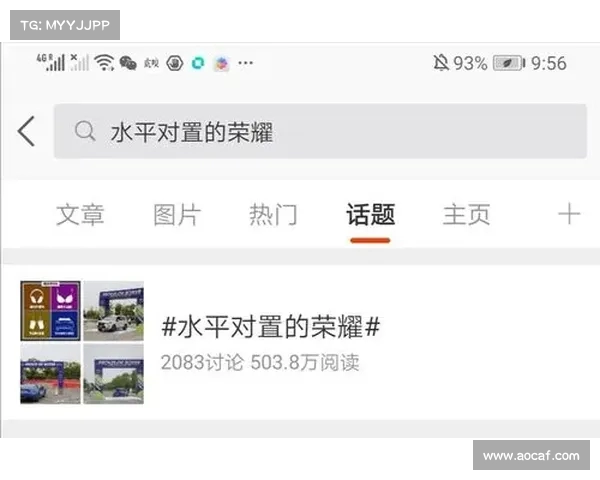Image resolution: width=600 pixels, height=480 pixels.
Task: Click the magnifier icon in search field
Action: 86,132
